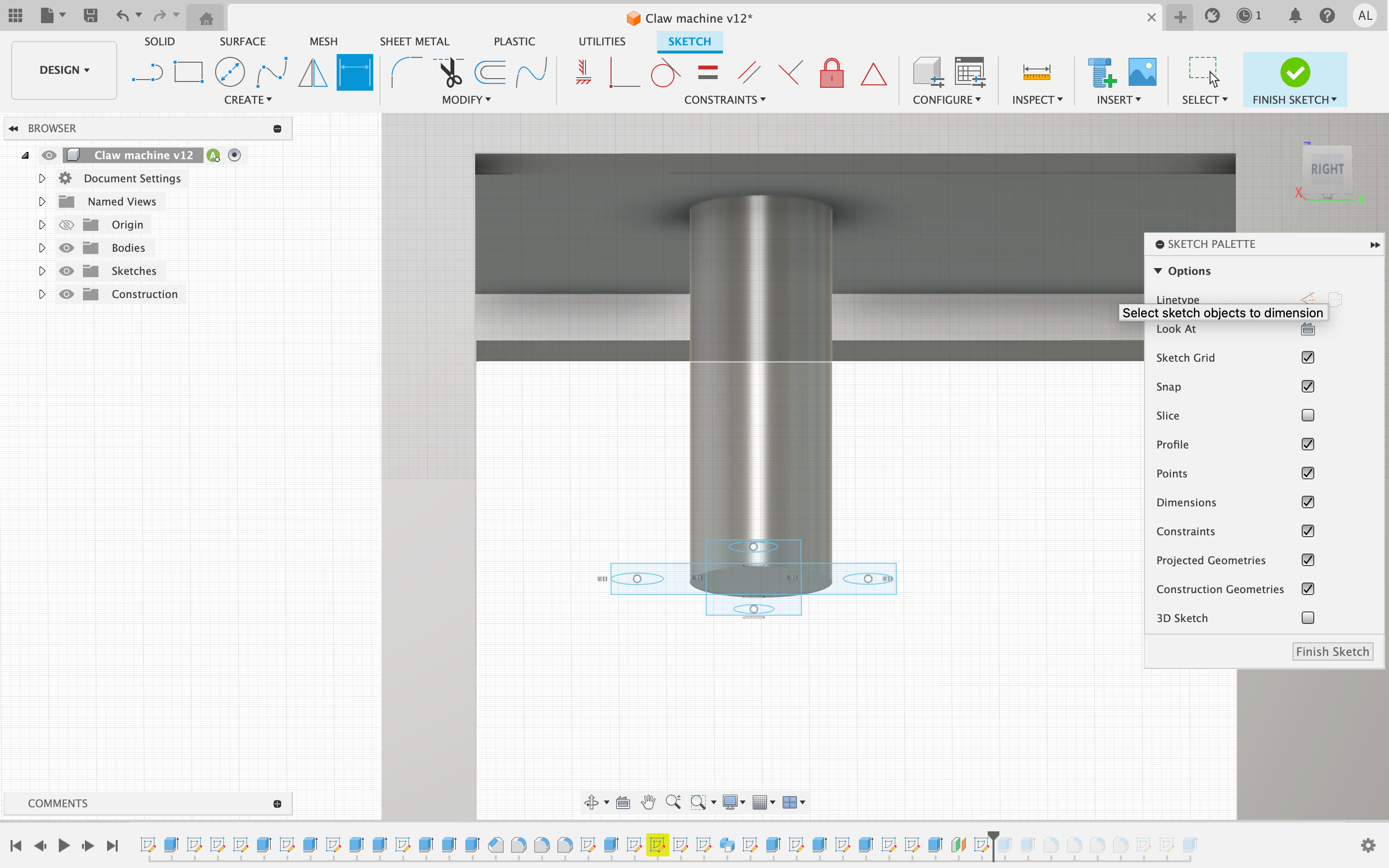
Task: Expand the Bodies folder in browser
Action: 41,247
